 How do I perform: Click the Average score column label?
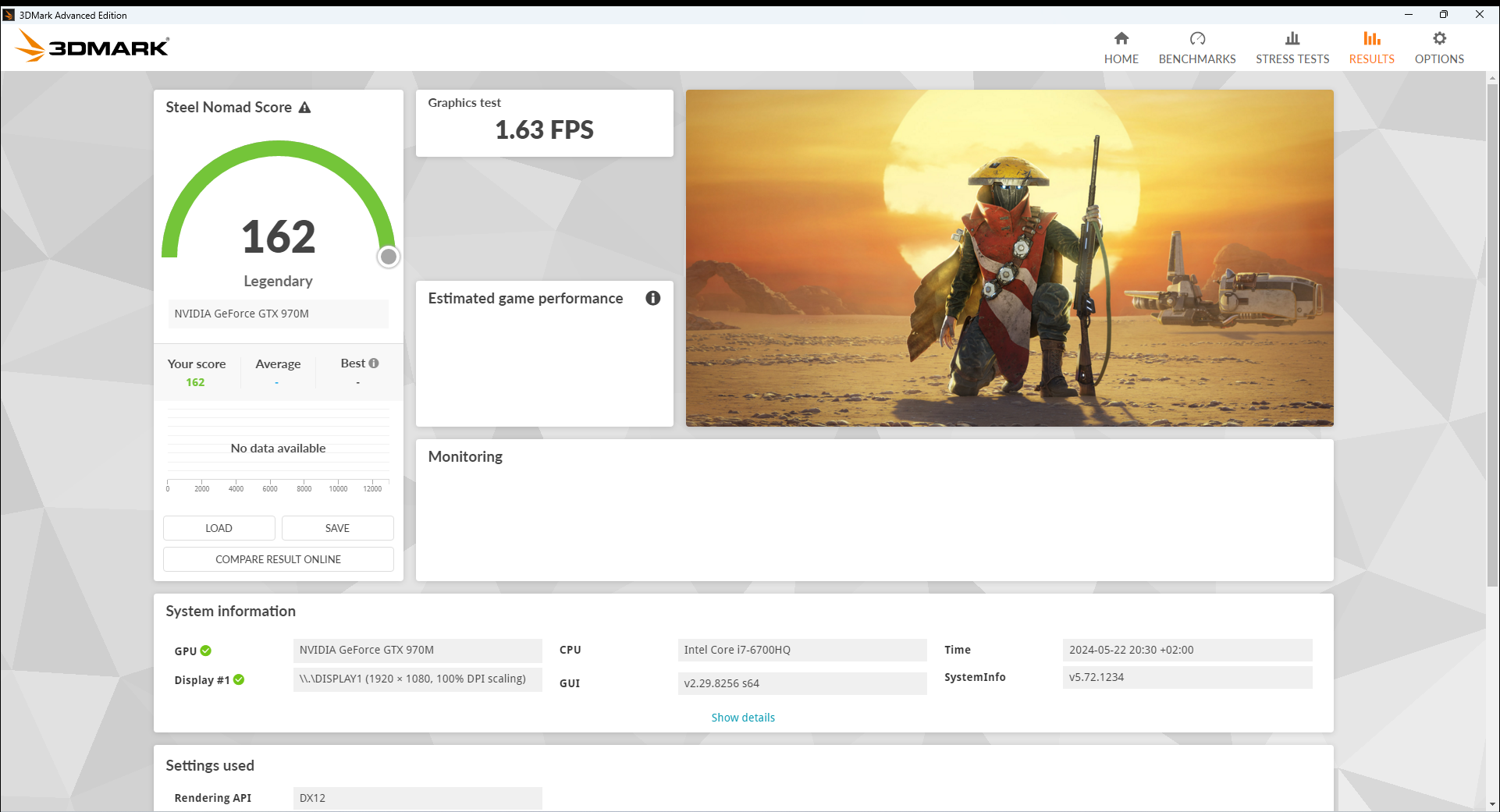[278, 364]
